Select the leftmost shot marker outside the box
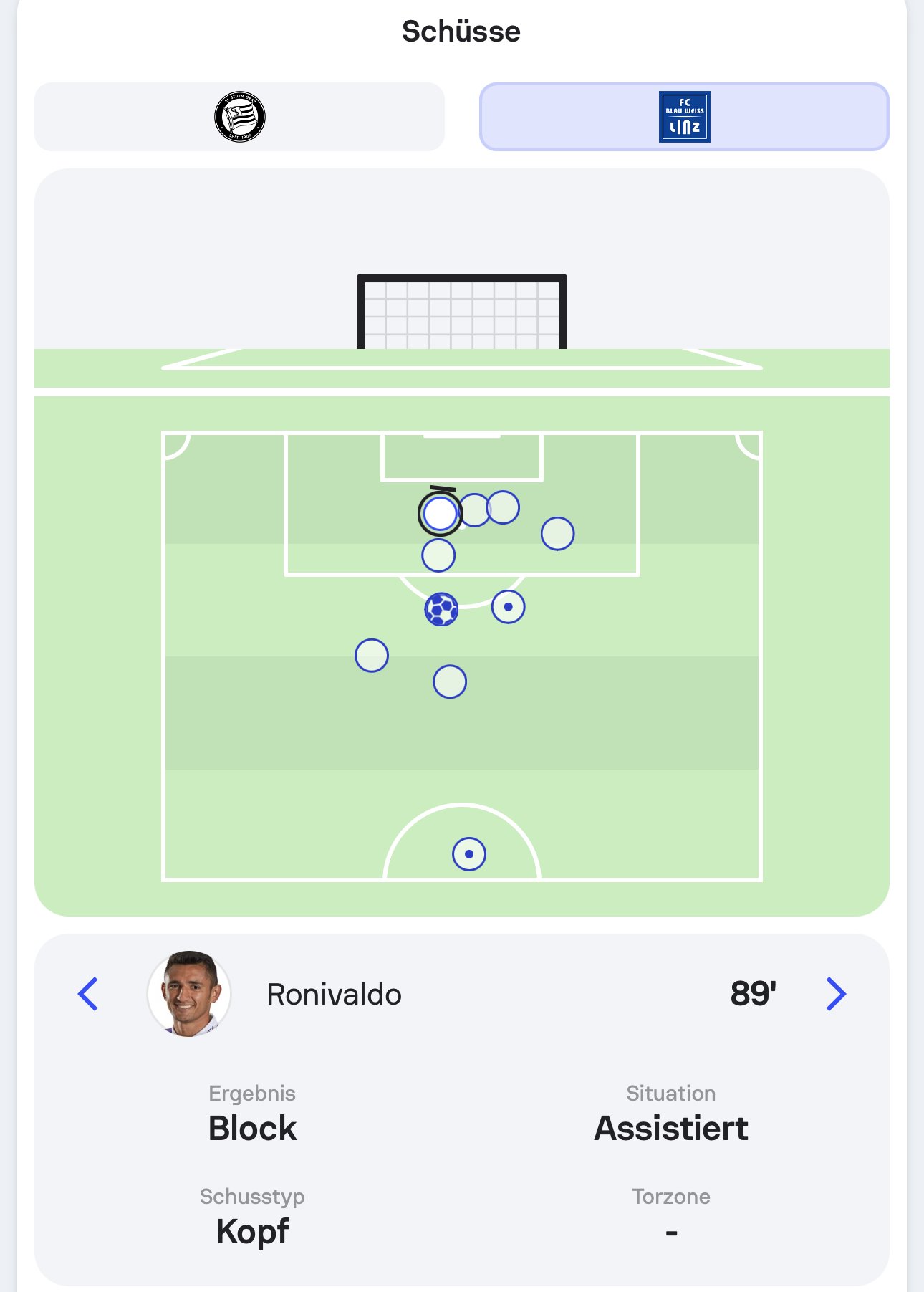924x1292 pixels. 372,656
